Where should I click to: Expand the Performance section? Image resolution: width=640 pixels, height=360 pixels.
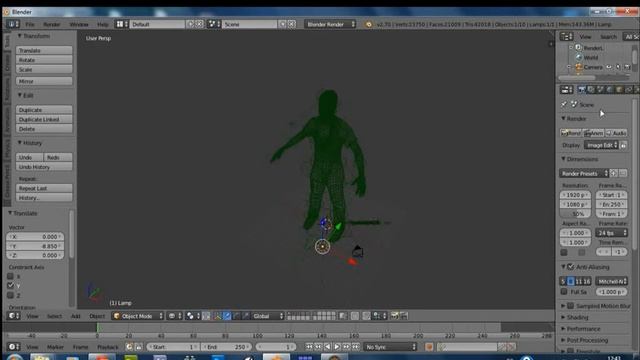(580, 329)
